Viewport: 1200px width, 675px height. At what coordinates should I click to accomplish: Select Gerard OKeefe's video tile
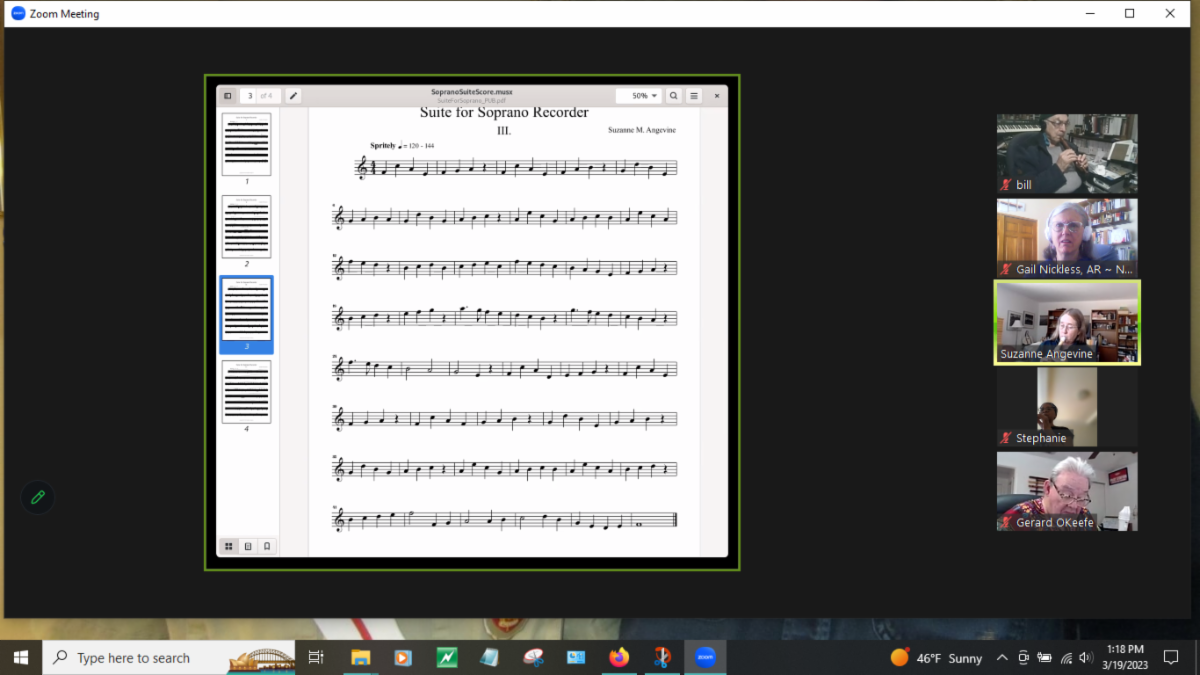pyautogui.click(x=1067, y=491)
